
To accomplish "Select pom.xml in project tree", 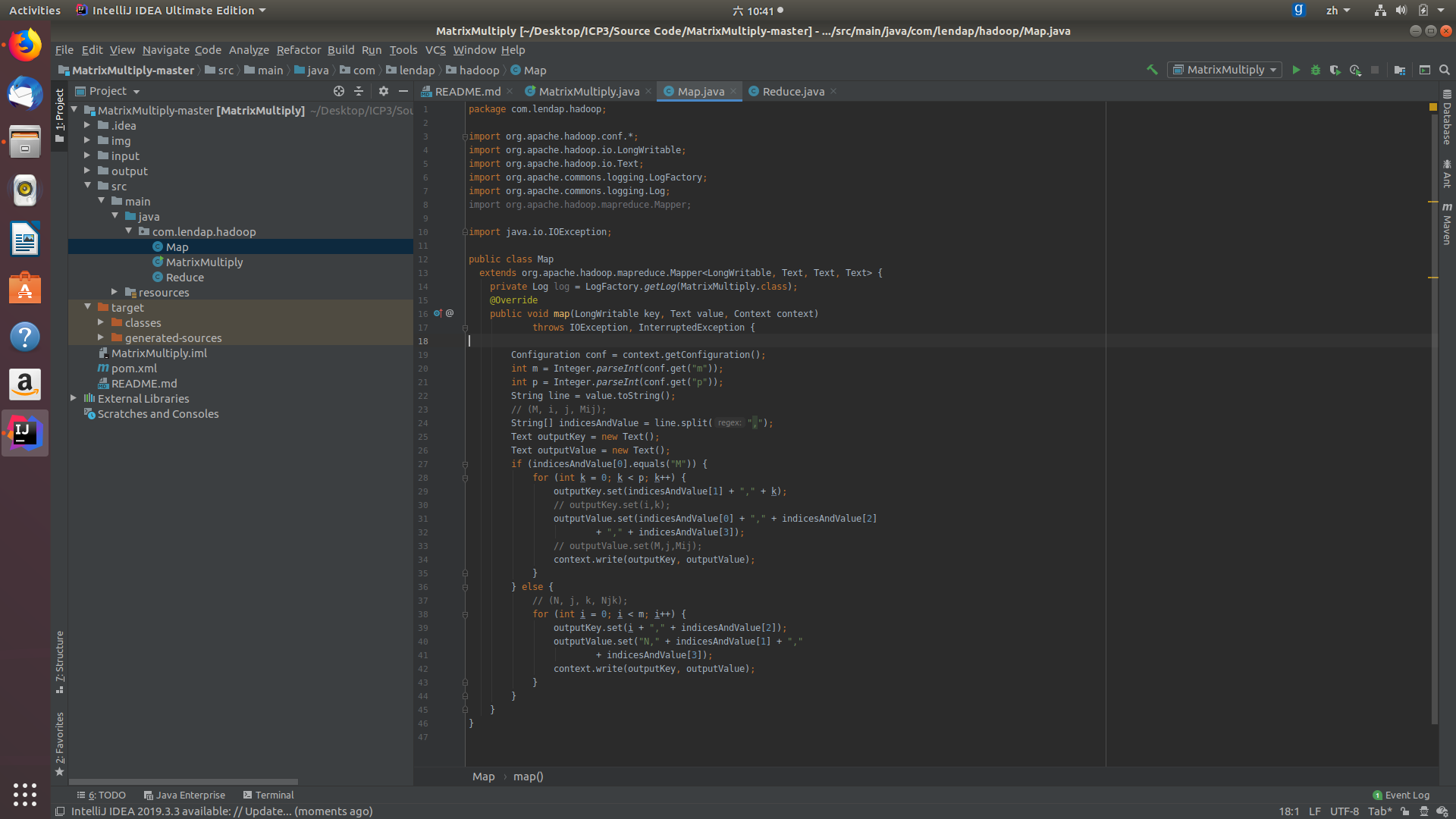I will coord(134,368).
